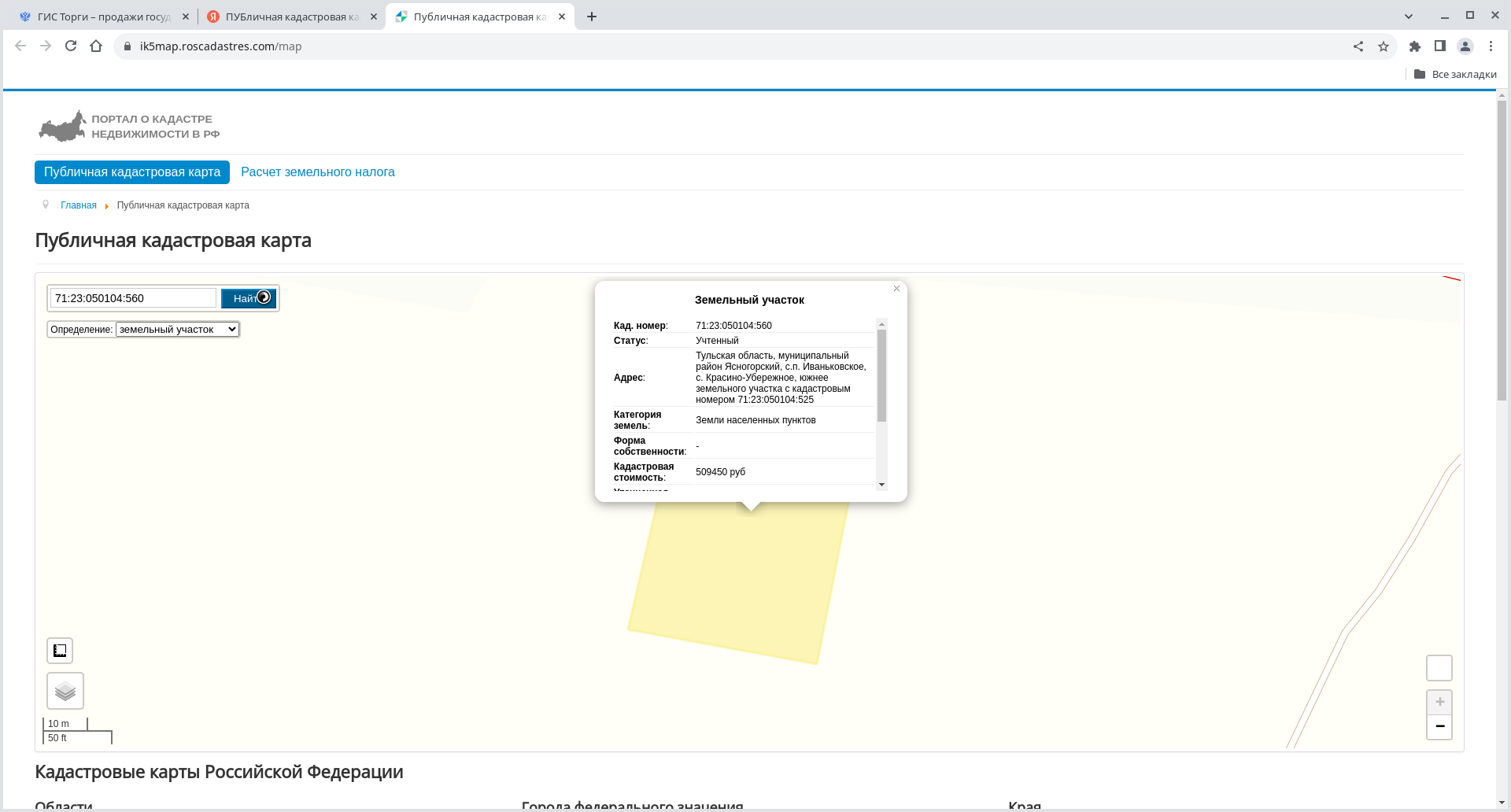1511x812 pixels.
Task: Close the Земельный участок info popup
Action: point(896,289)
